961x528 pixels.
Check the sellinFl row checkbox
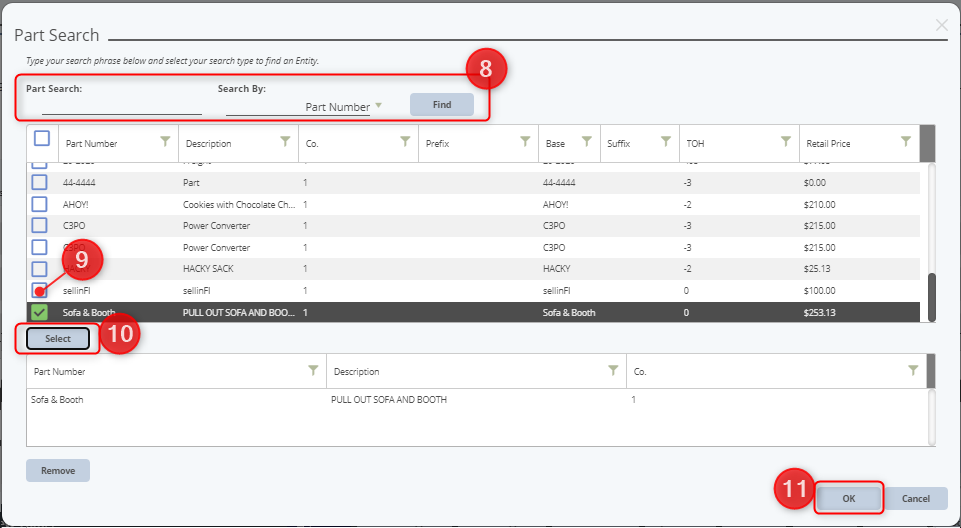coord(39,290)
